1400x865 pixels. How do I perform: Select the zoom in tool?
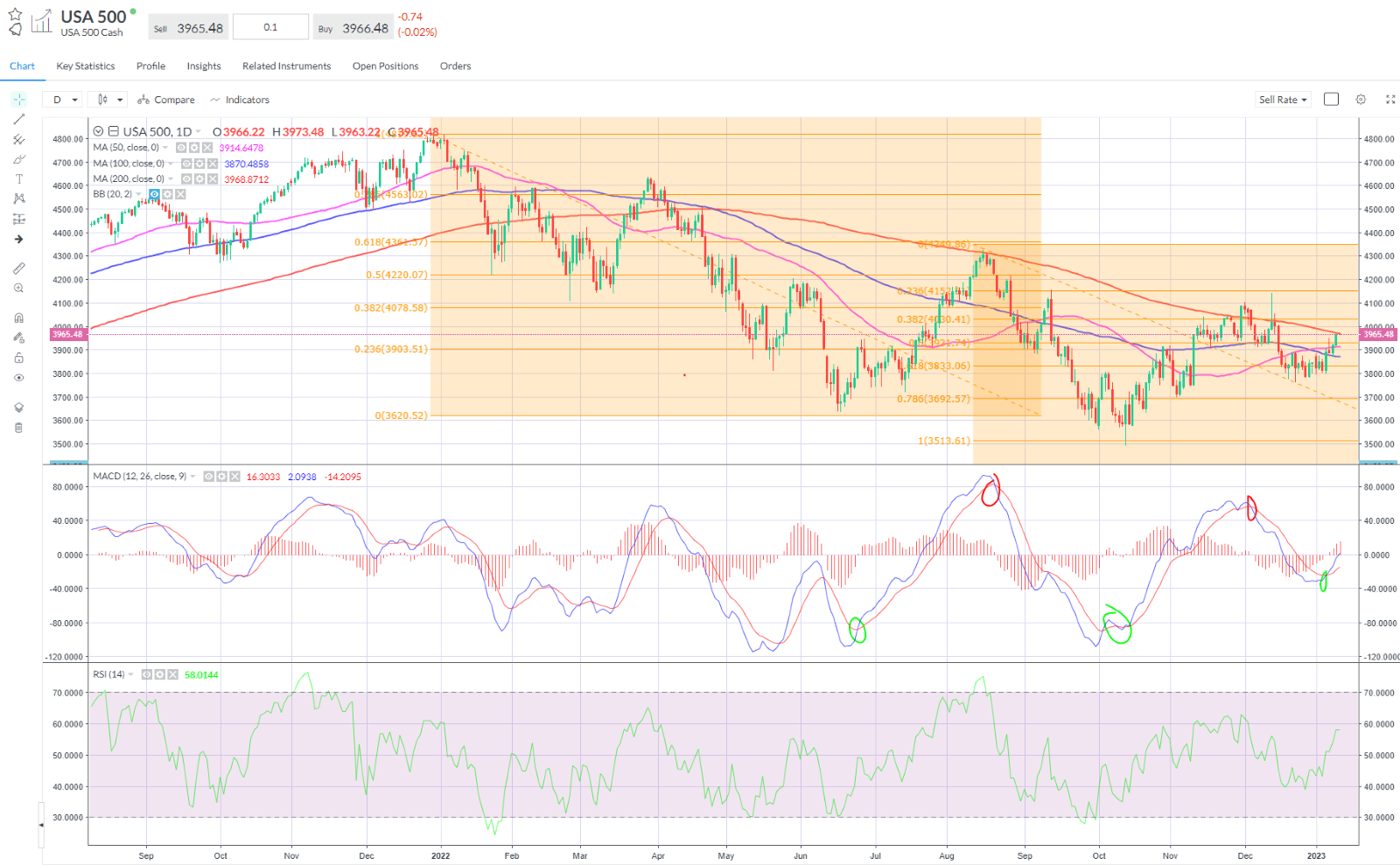[18, 289]
